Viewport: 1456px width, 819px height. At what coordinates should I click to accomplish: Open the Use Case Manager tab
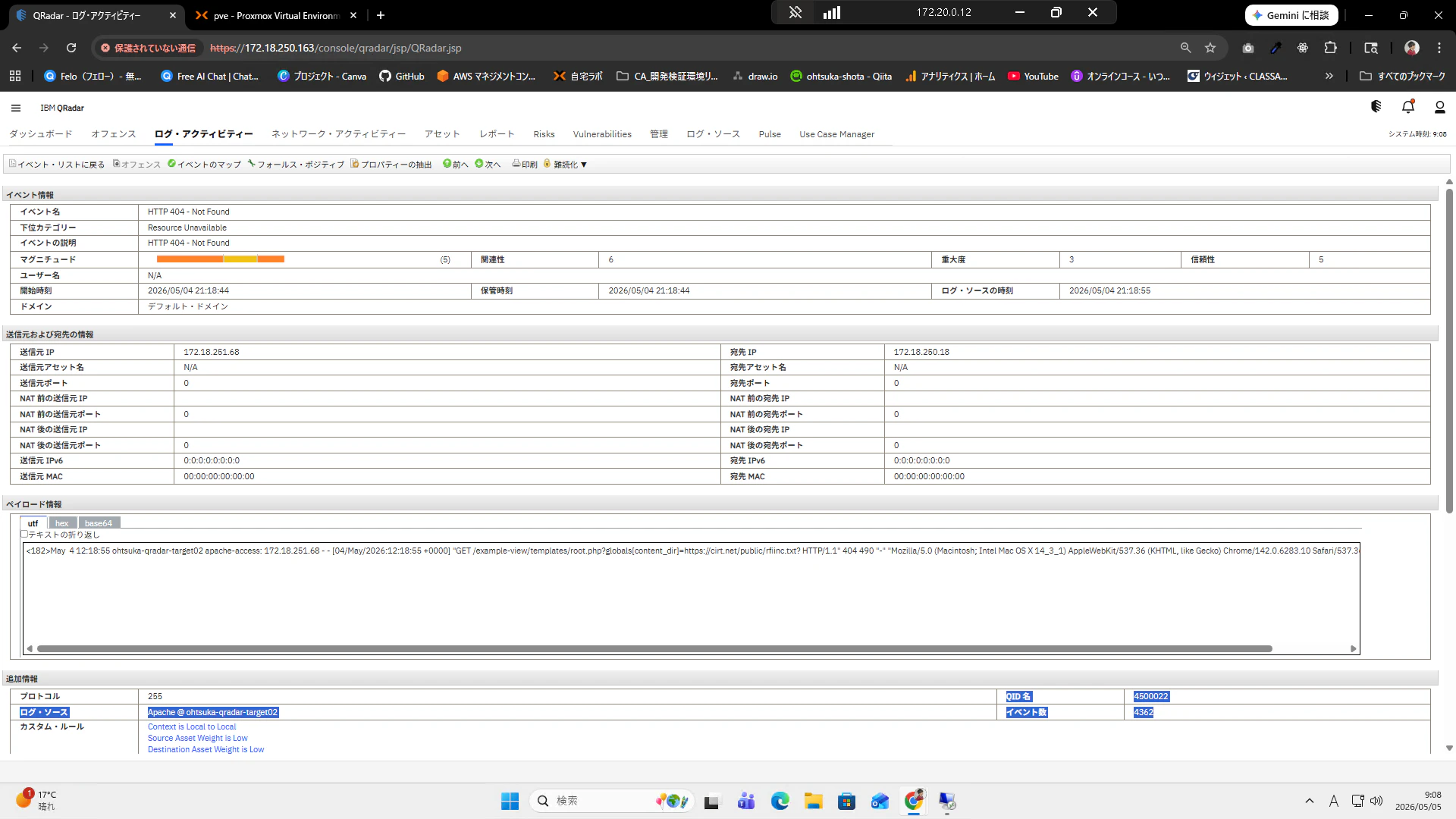(837, 134)
